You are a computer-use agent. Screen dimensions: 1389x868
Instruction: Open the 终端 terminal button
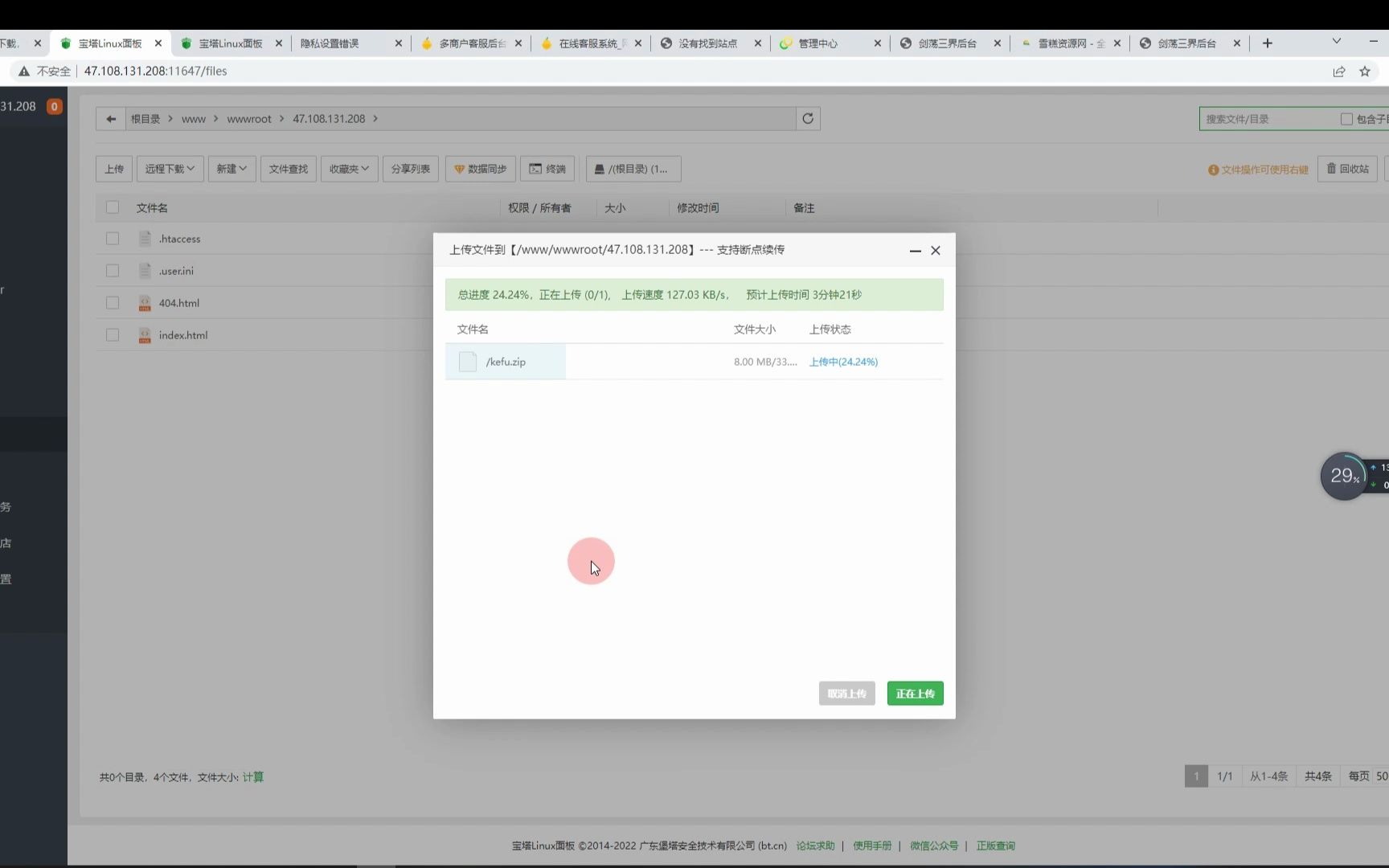547,169
